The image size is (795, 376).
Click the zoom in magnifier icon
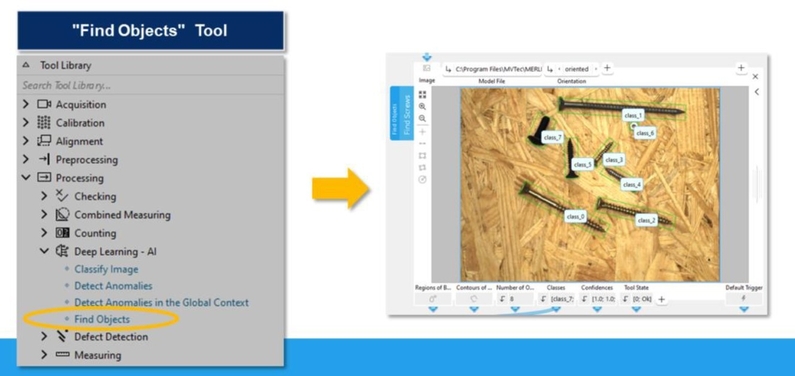pos(422,106)
